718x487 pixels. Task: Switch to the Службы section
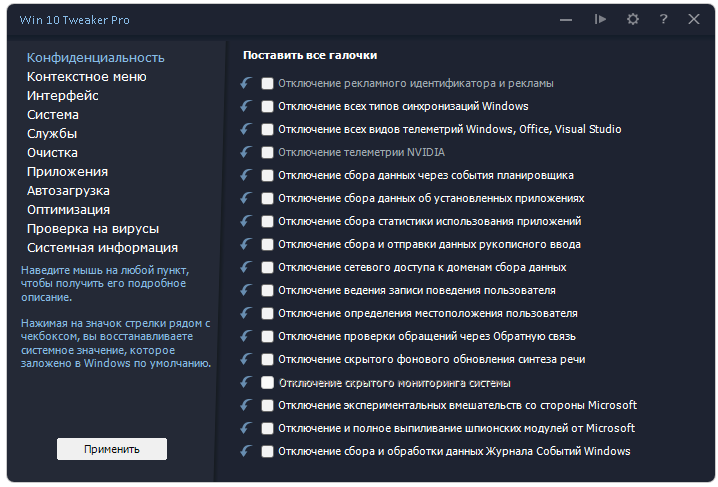52,134
